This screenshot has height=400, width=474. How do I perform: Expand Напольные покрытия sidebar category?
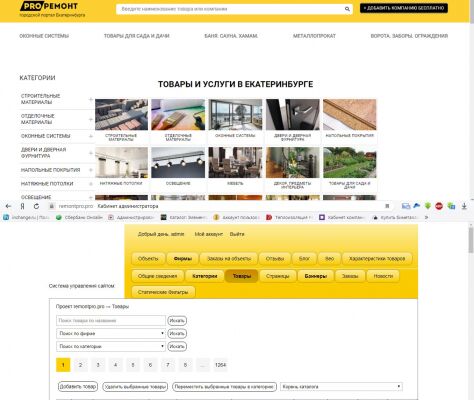(x=91, y=170)
